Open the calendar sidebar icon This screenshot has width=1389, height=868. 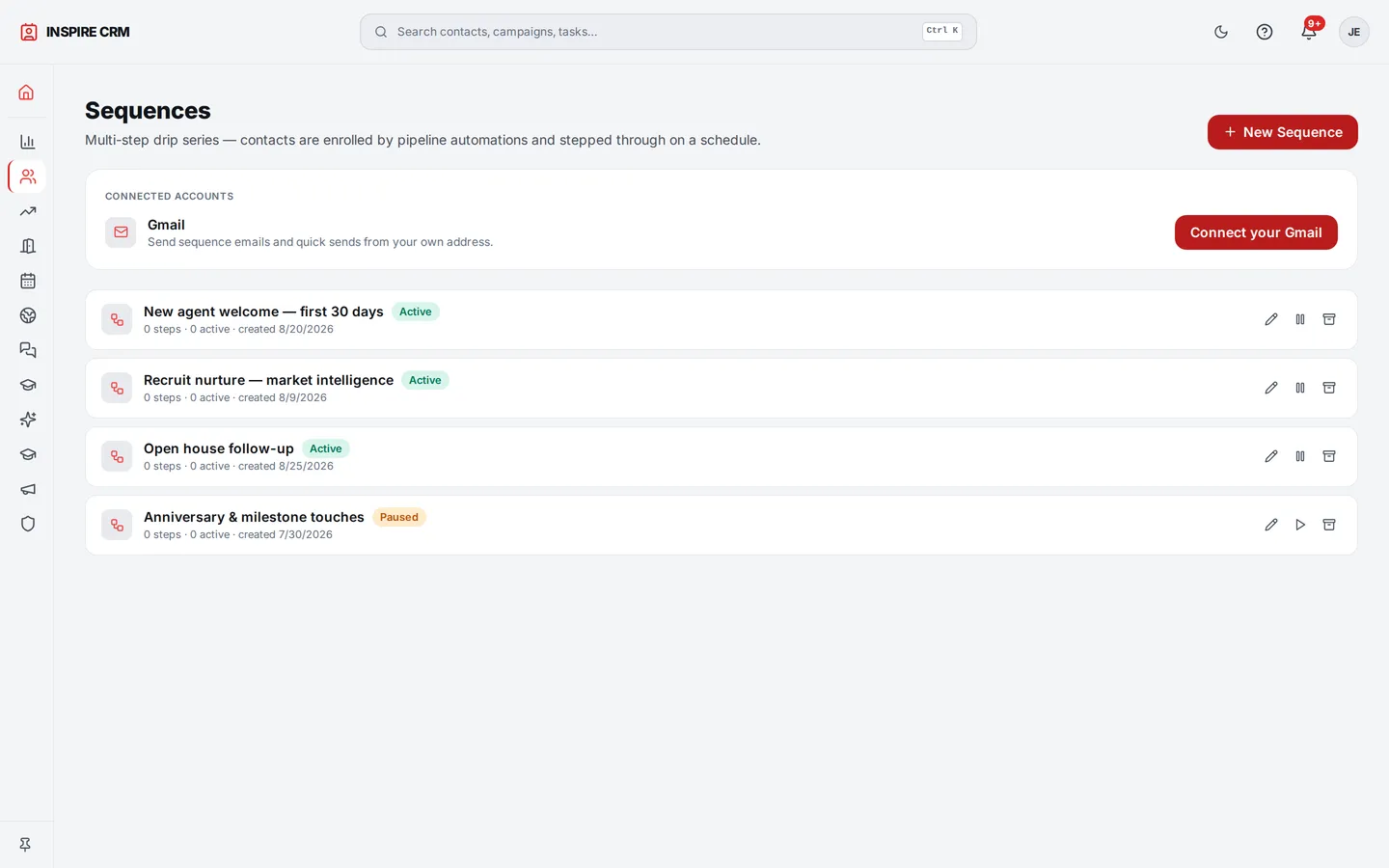[27, 281]
